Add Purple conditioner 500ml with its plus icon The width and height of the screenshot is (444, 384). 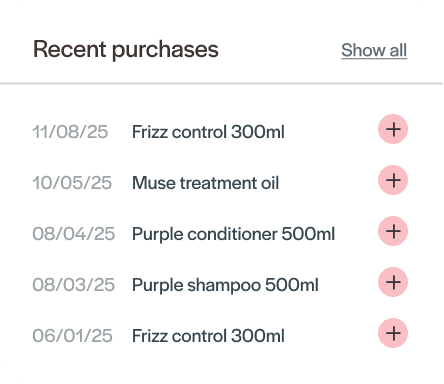tap(393, 231)
